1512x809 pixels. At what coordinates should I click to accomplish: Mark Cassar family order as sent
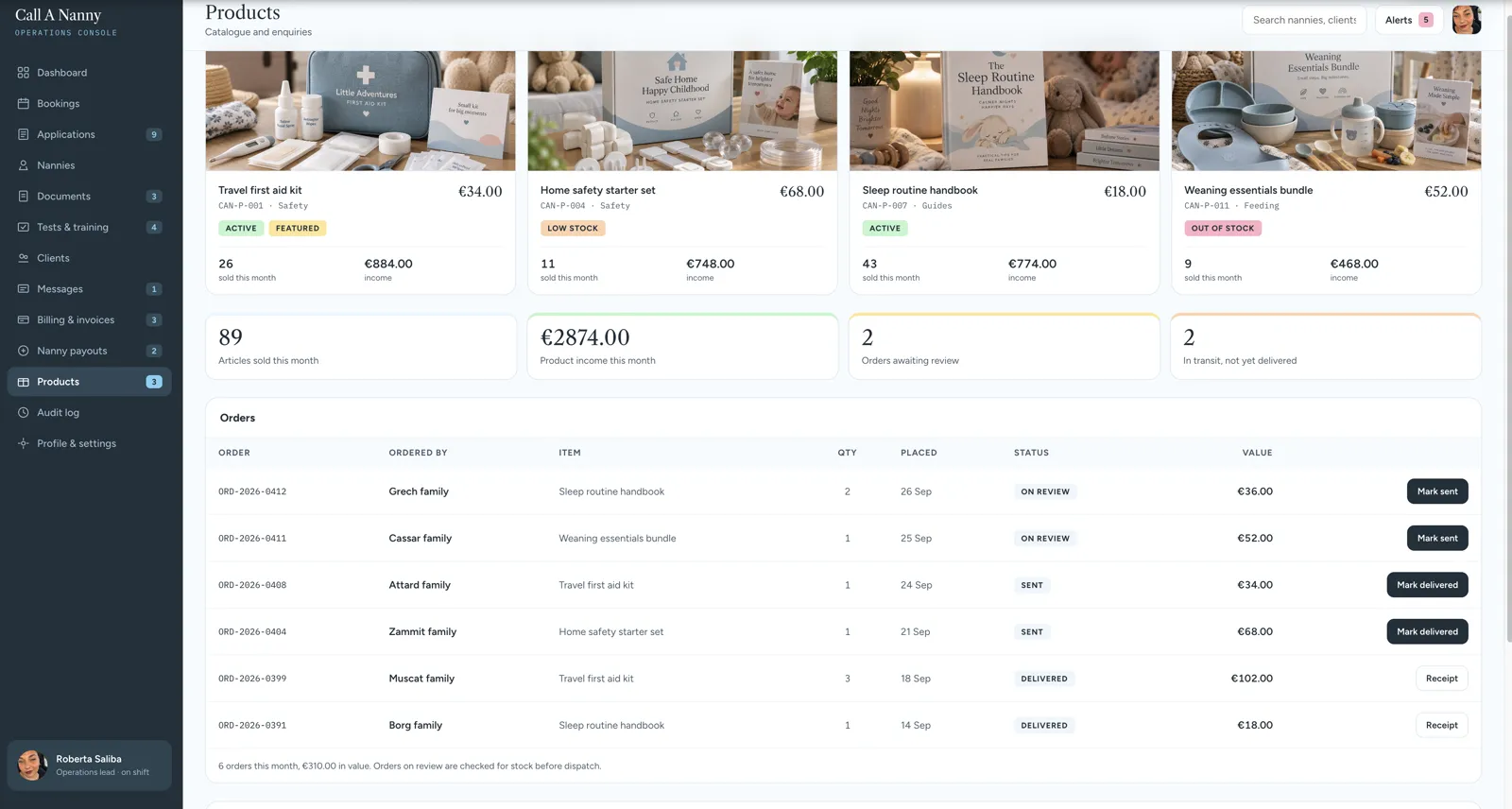pos(1437,539)
